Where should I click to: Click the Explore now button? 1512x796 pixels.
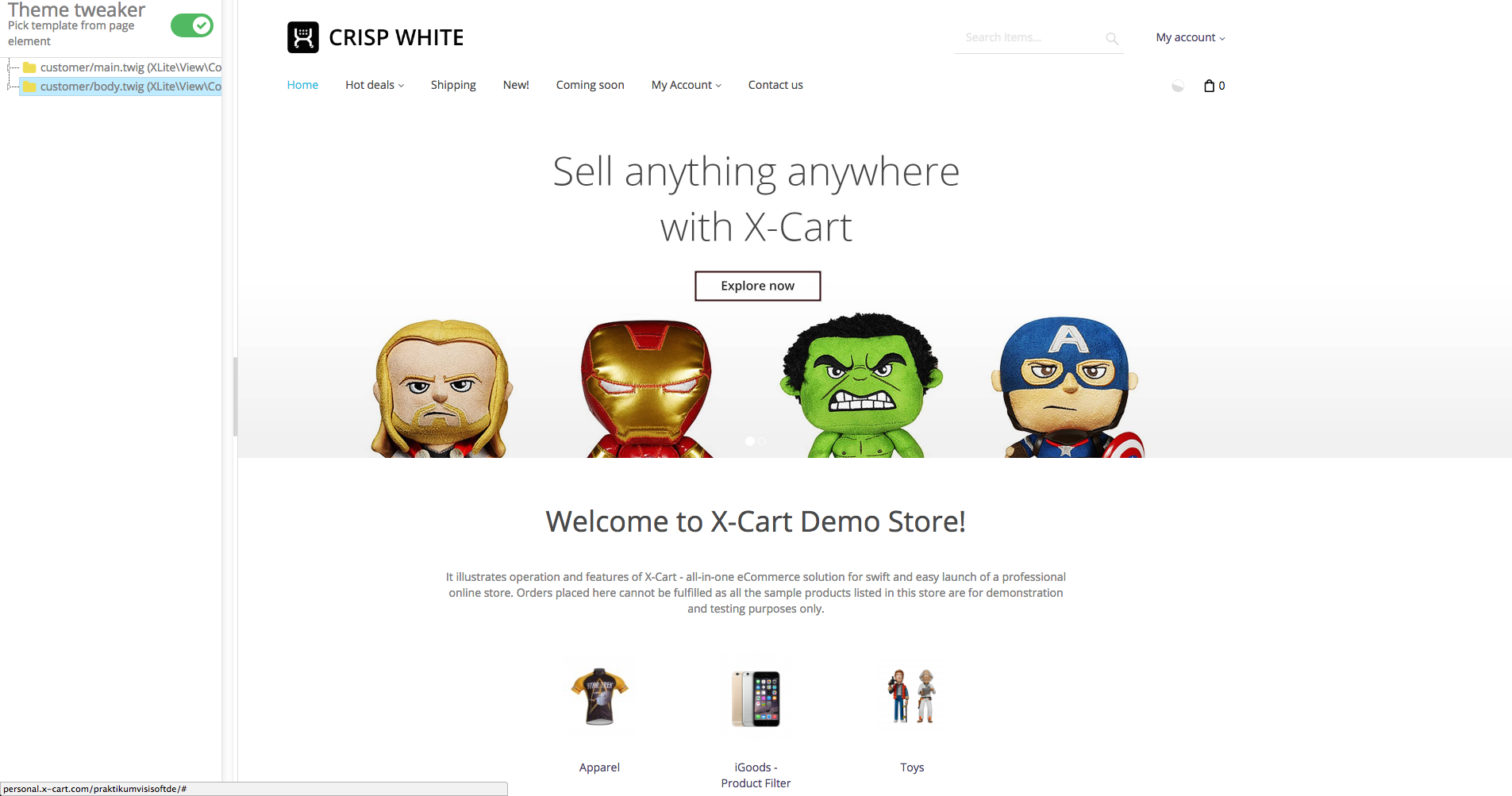758,286
